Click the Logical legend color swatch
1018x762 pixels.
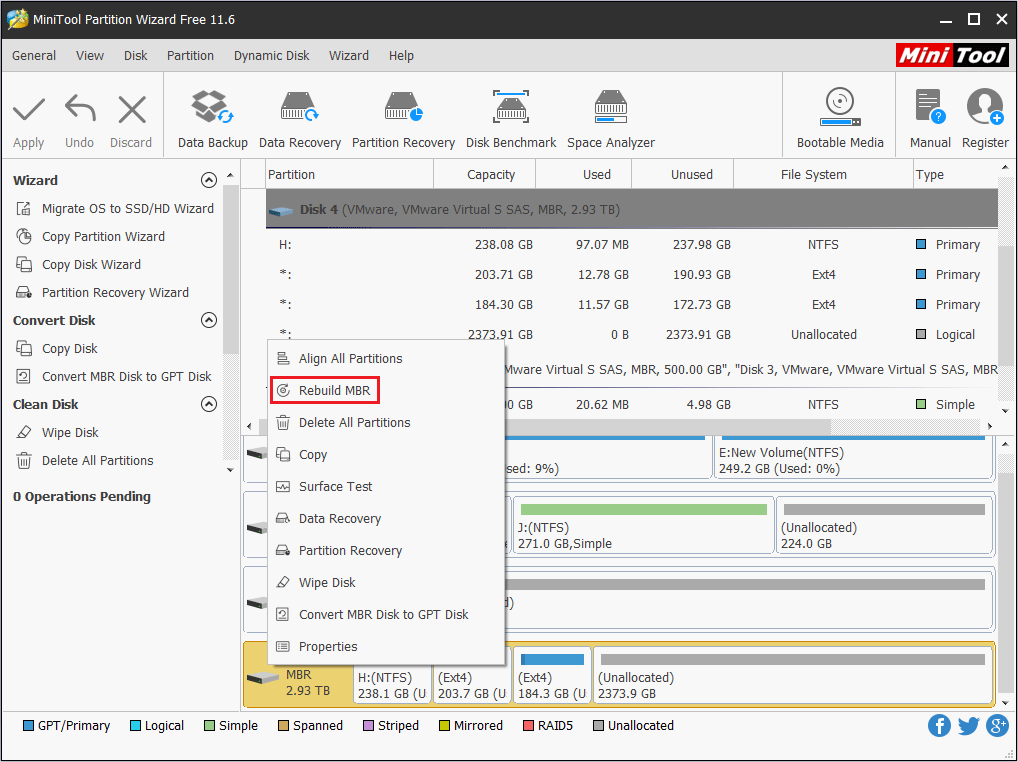tap(135, 726)
